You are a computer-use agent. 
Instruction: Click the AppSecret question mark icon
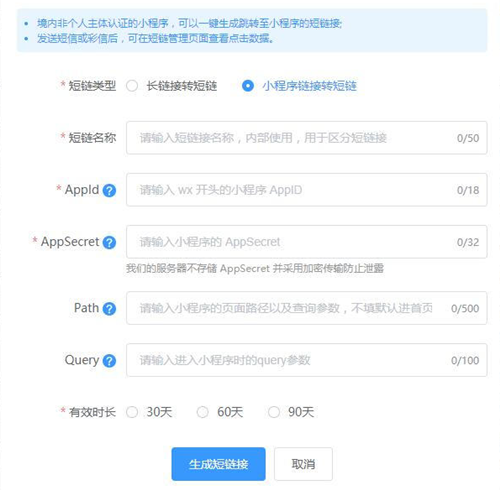(109, 242)
